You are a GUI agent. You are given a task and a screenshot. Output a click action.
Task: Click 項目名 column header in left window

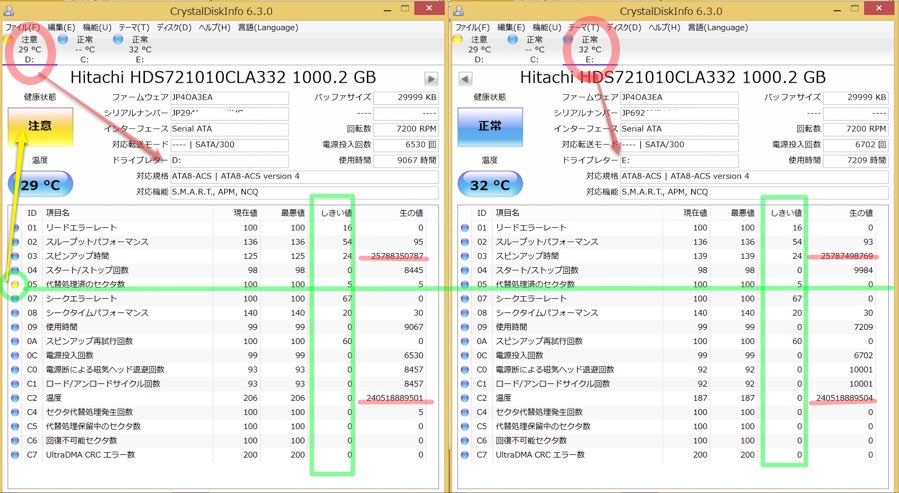click(127, 213)
